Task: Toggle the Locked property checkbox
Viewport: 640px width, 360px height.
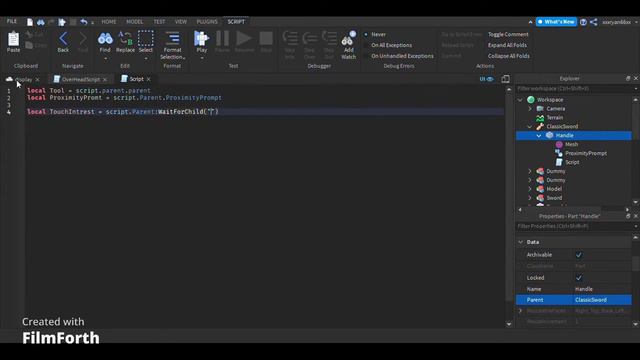Action: 578,278
